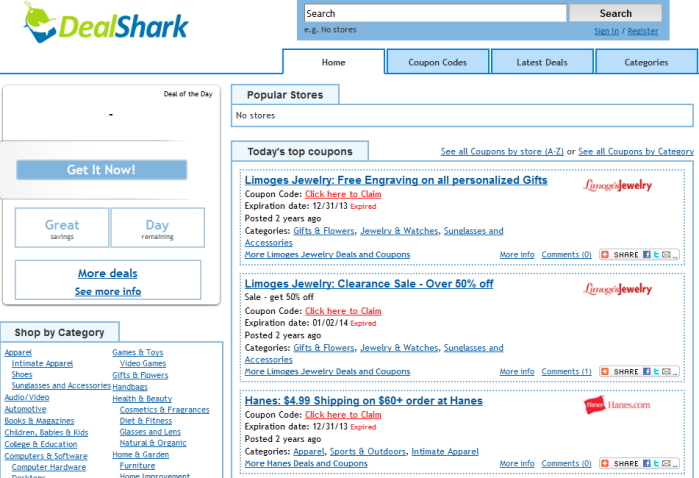Open the Sign In link
Image resolution: width=699 pixels, height=478 pixels.
pyautogui.click(x=606, y=31)
